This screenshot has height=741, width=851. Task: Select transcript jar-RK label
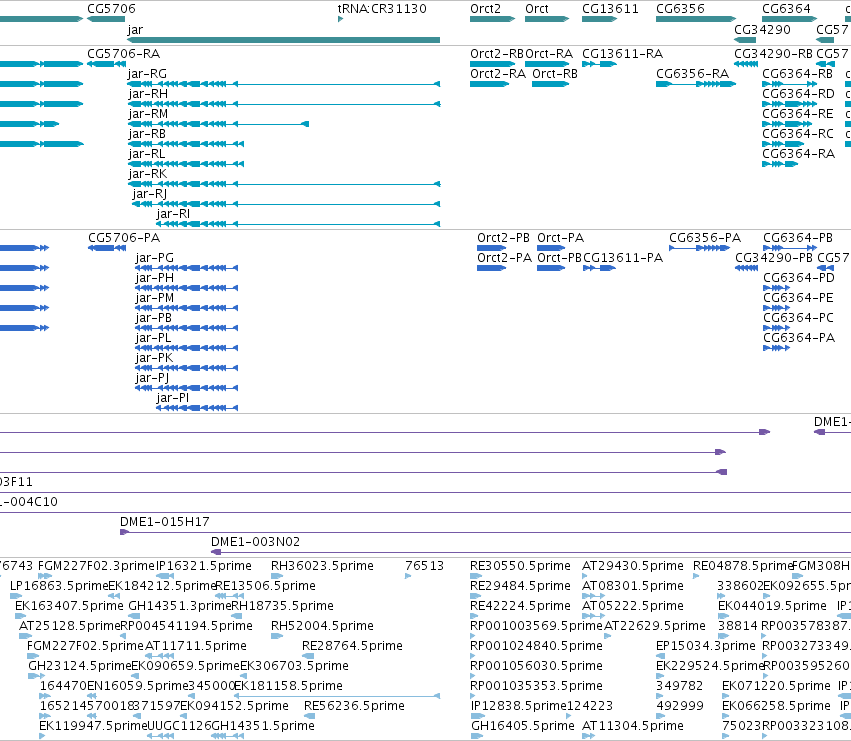point(148,174)
